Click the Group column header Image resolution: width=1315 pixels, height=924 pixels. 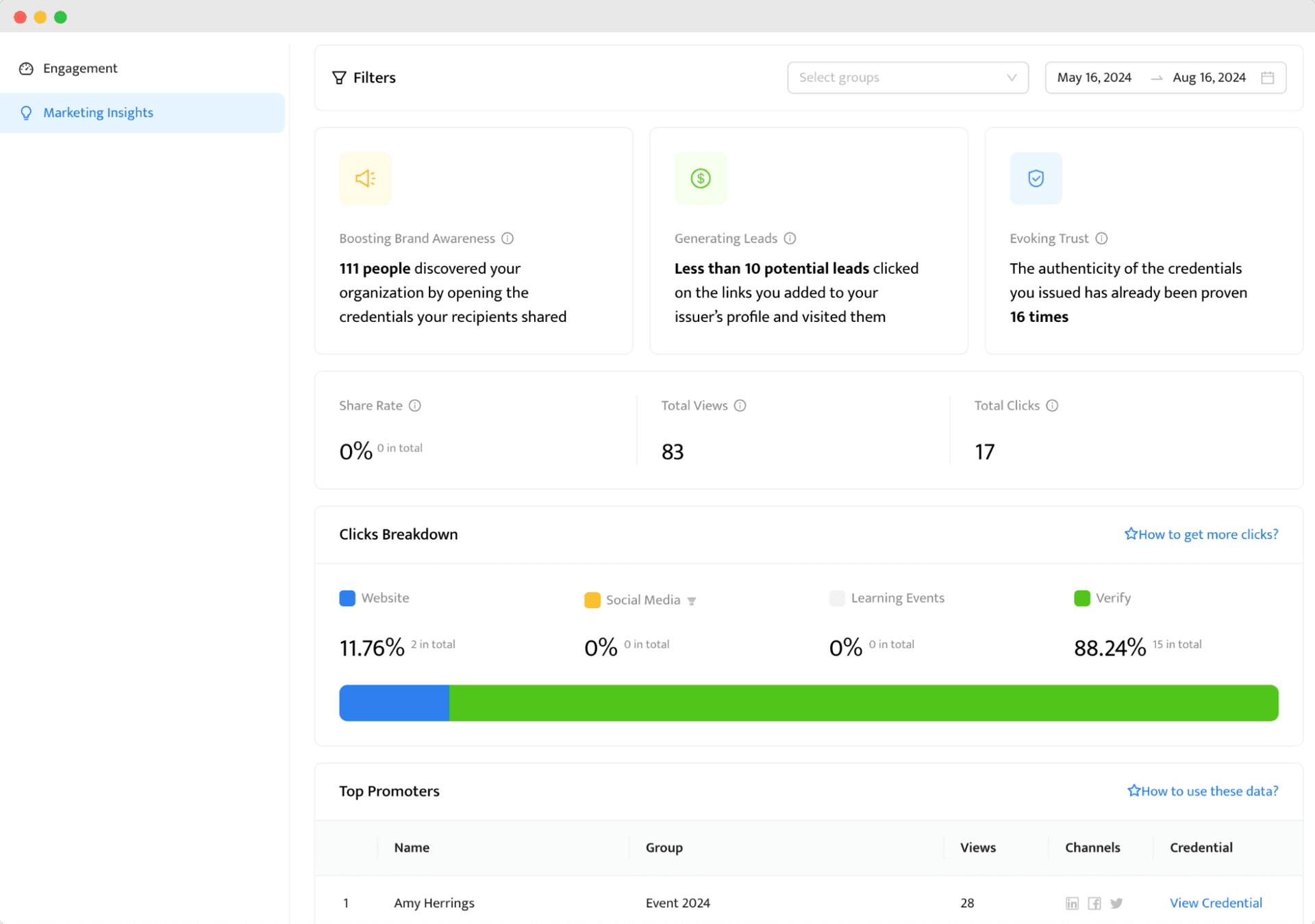coord(664,847)
